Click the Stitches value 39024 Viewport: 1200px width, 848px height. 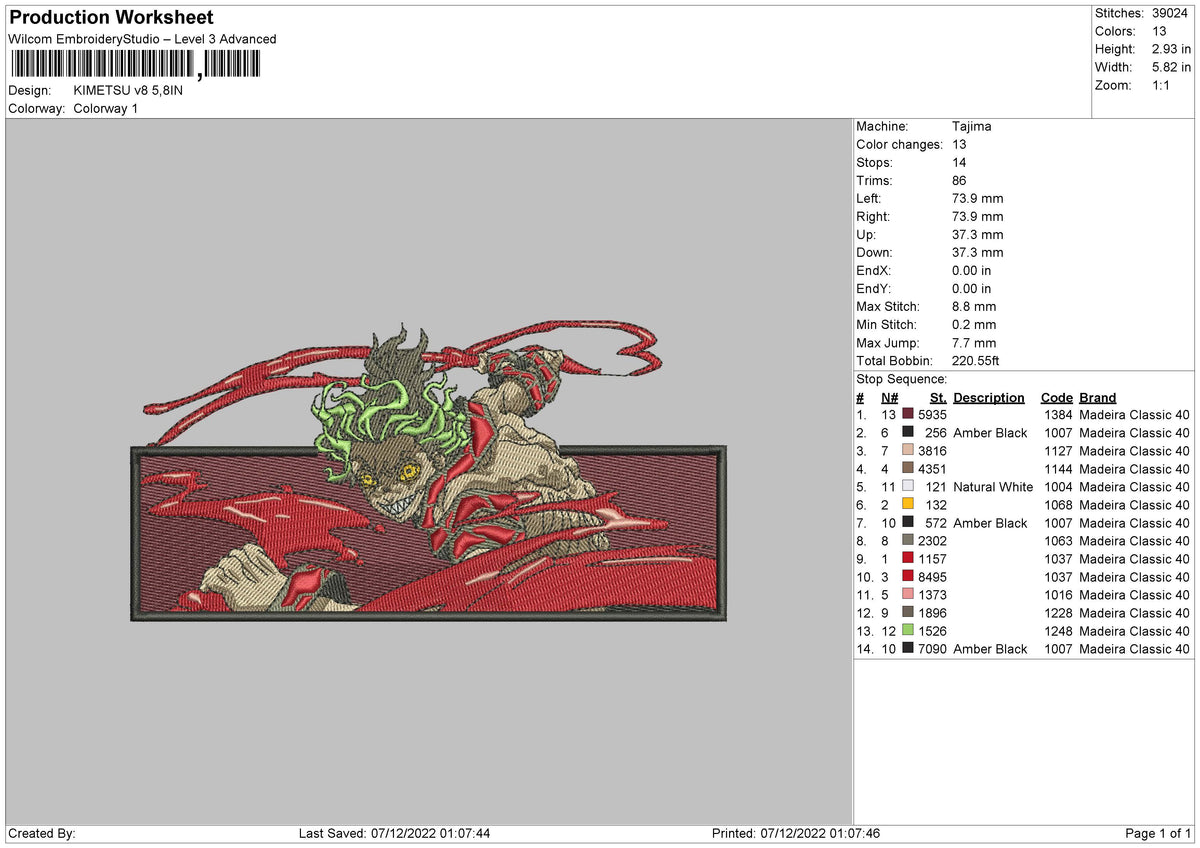click(1172, 13)
